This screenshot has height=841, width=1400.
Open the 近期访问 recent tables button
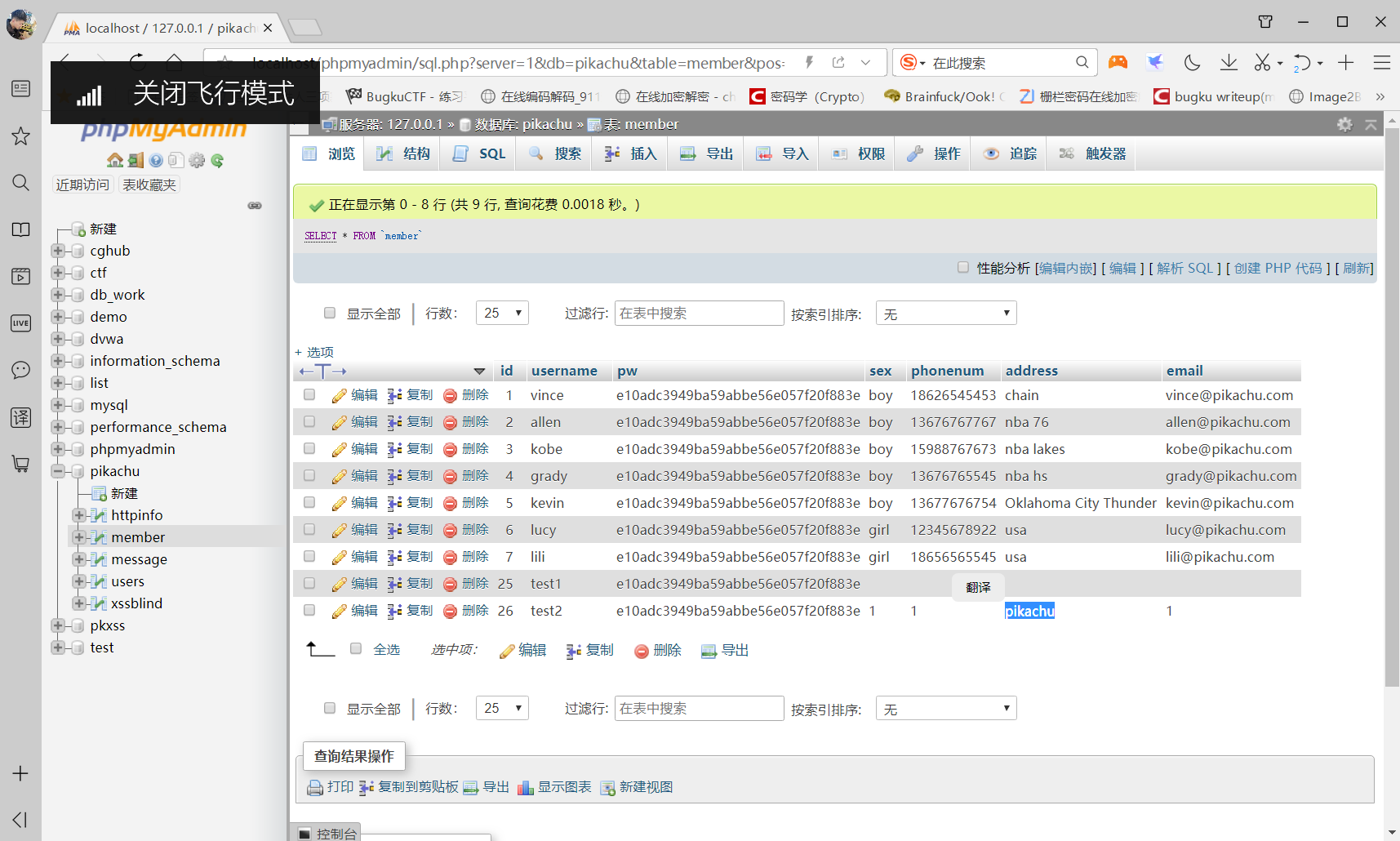(82, 185)
